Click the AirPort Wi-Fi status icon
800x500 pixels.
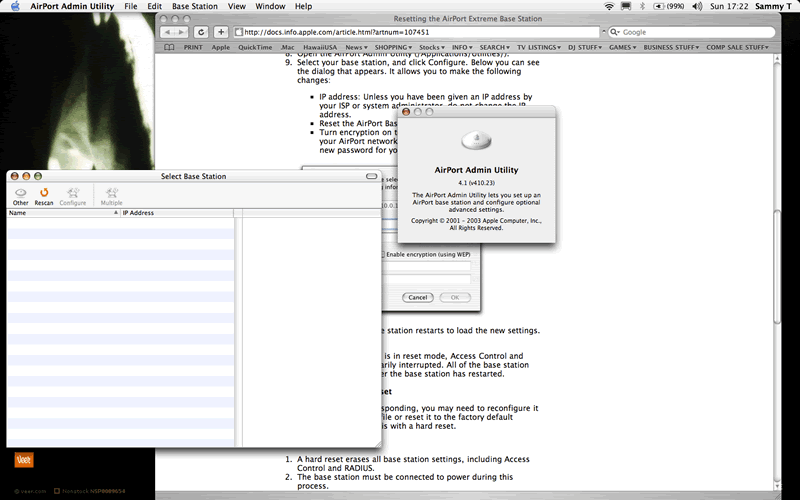coord(609,6)
